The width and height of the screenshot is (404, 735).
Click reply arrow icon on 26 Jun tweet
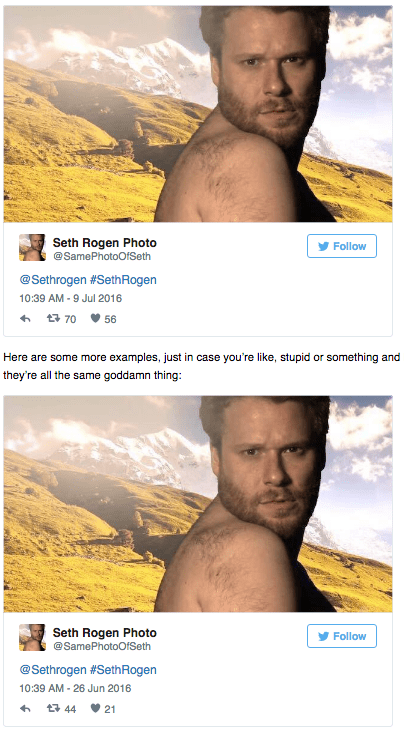point(25,709)
